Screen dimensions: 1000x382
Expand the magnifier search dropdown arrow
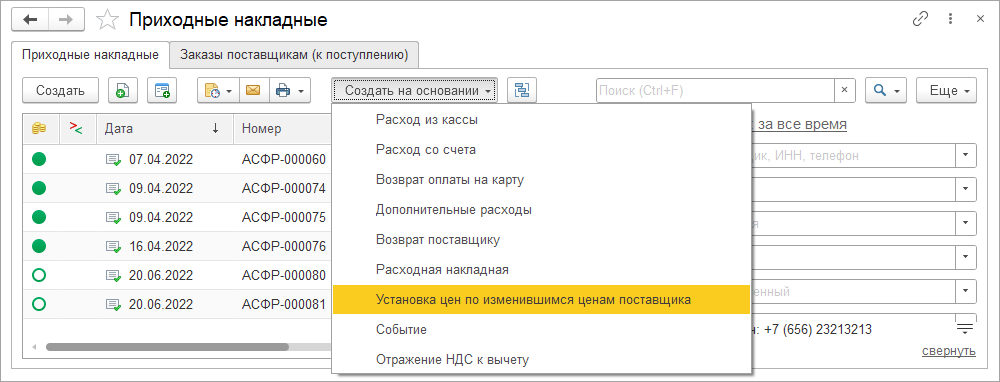[886, 91]
